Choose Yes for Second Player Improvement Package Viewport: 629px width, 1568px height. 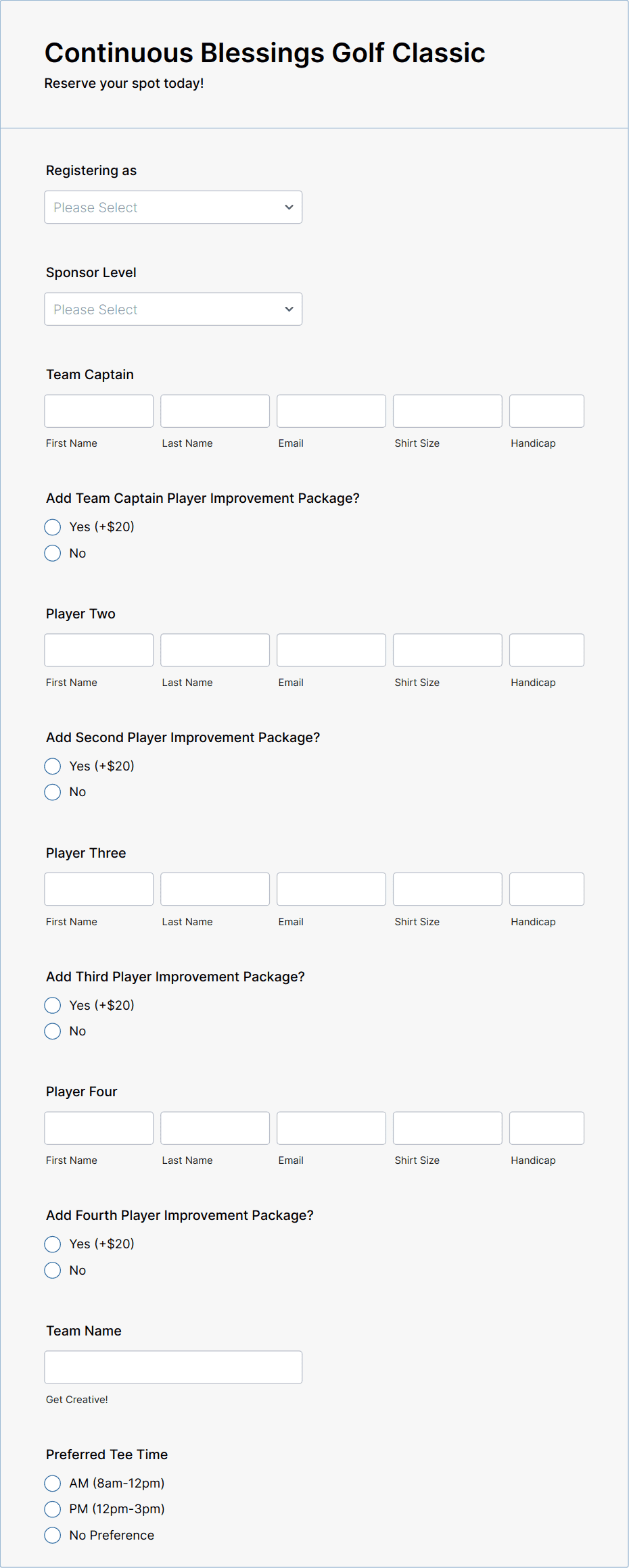point(52,766)
